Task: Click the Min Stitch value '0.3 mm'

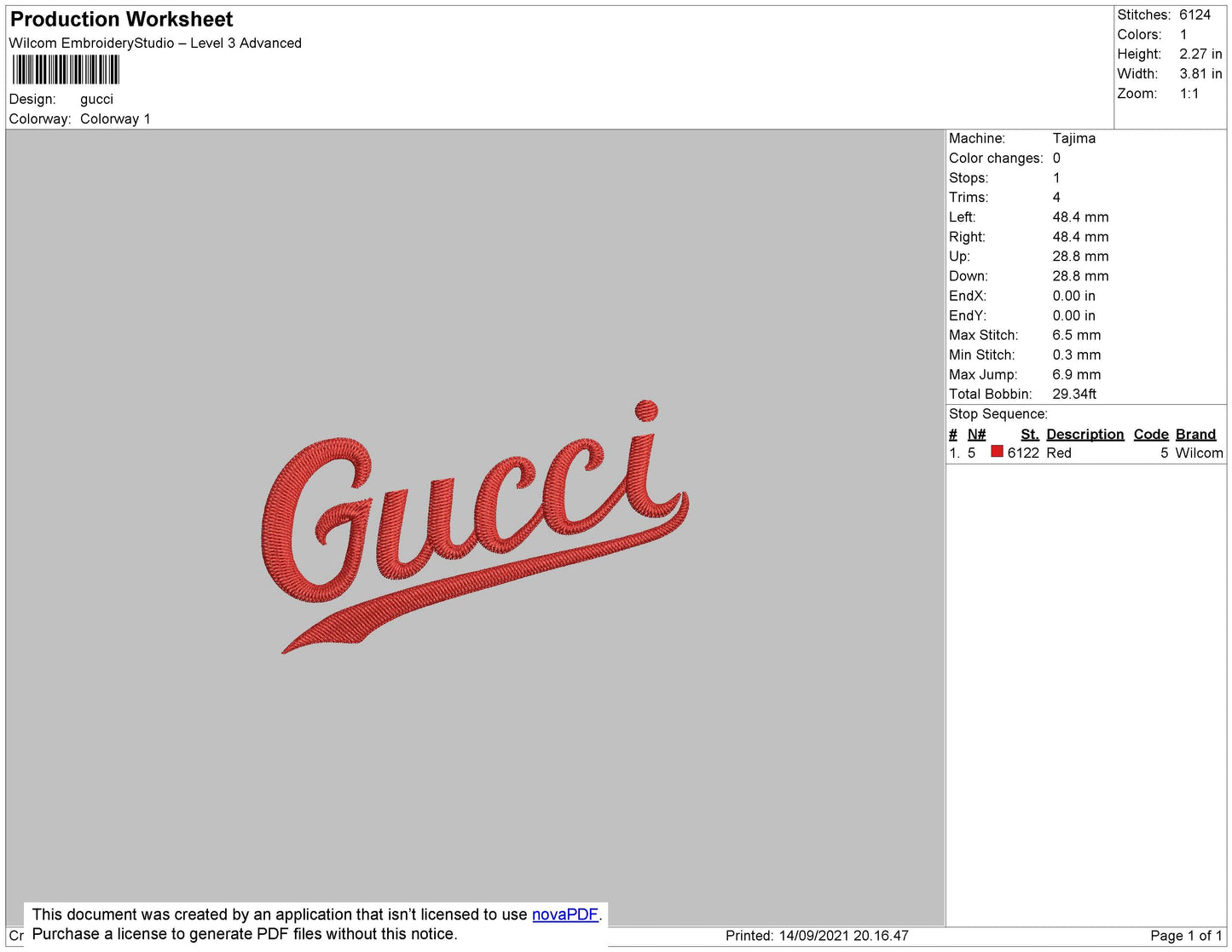Action: point(1076,355)
